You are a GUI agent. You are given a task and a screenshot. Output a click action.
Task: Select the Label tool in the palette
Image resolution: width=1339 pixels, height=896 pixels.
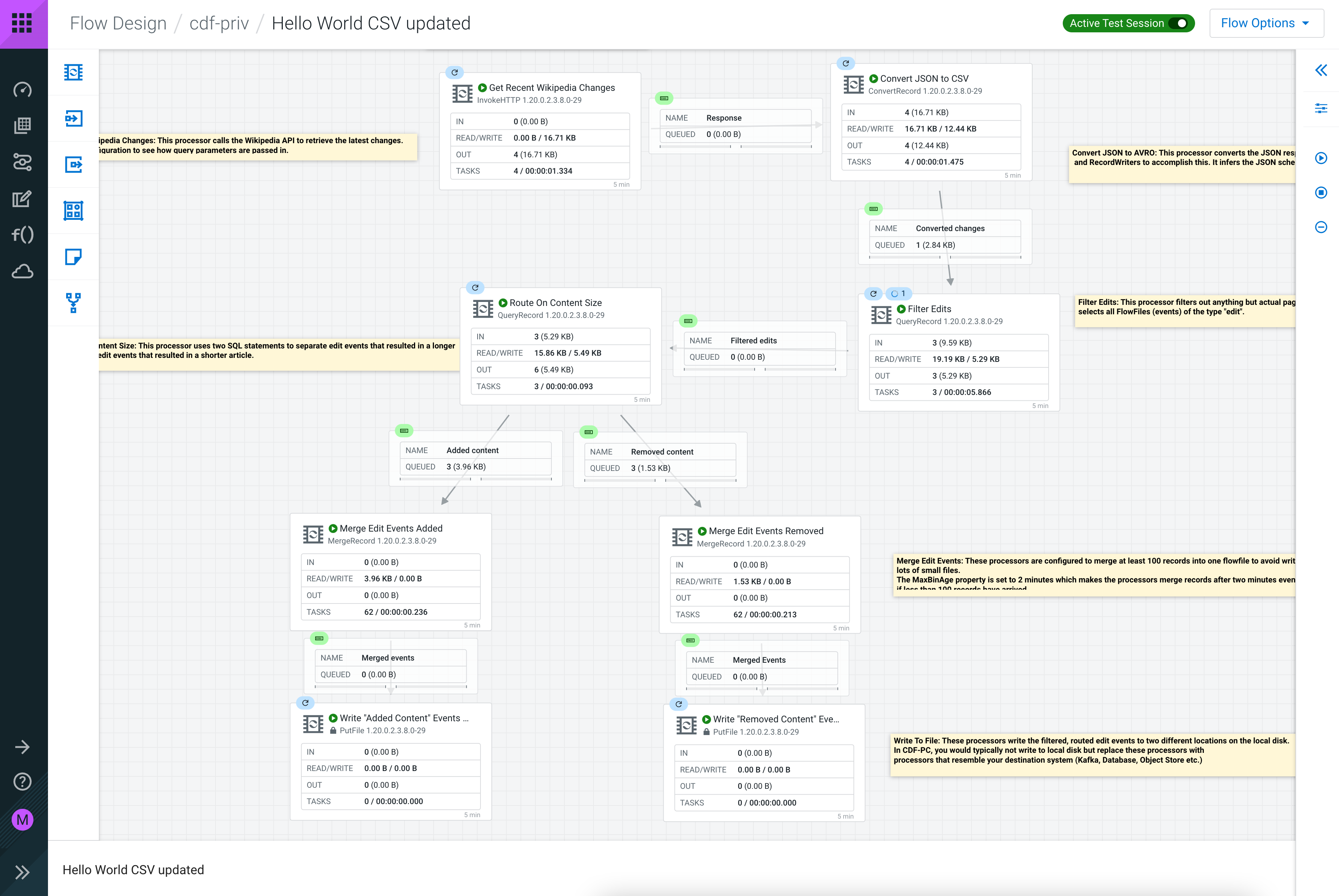tap(73, 258)
